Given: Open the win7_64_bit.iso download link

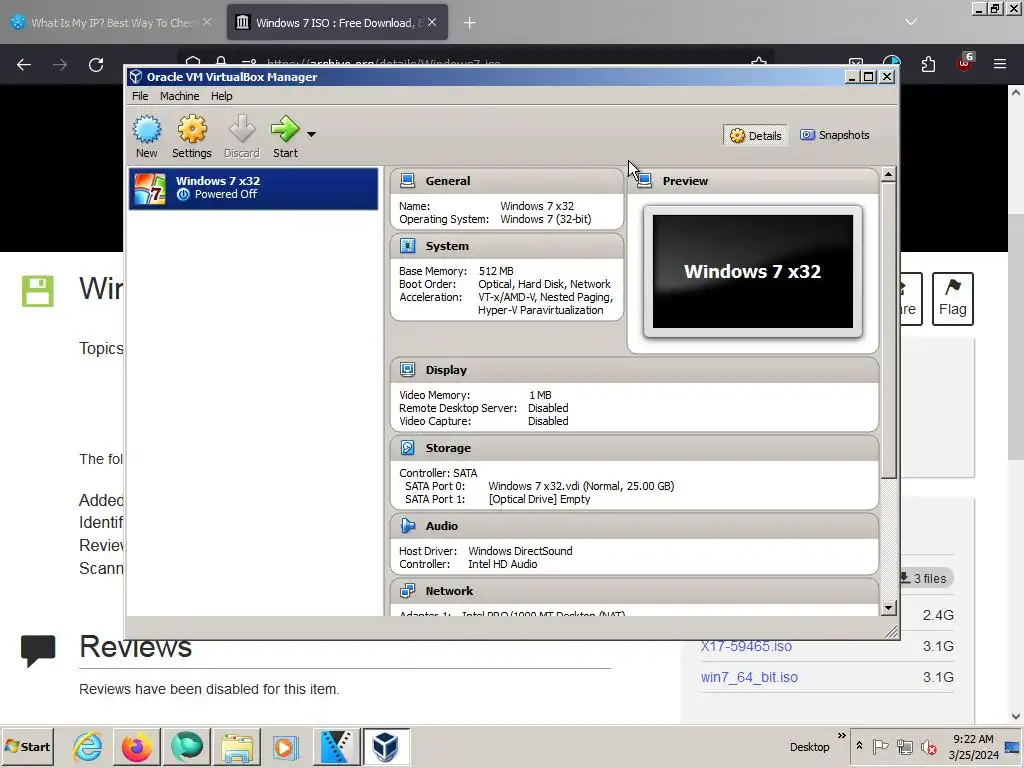Looking at the screenshot, I should (x=749, y=677).
